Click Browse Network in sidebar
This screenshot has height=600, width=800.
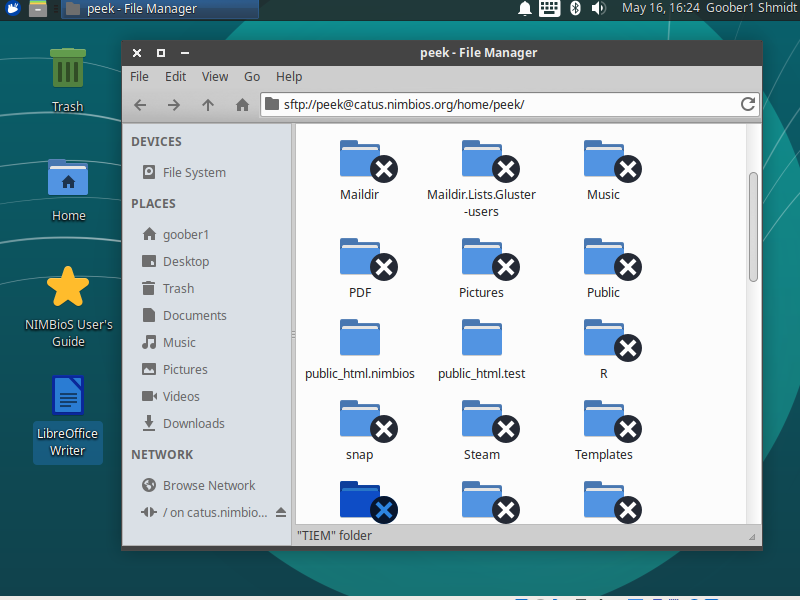(x=209, y=485)
